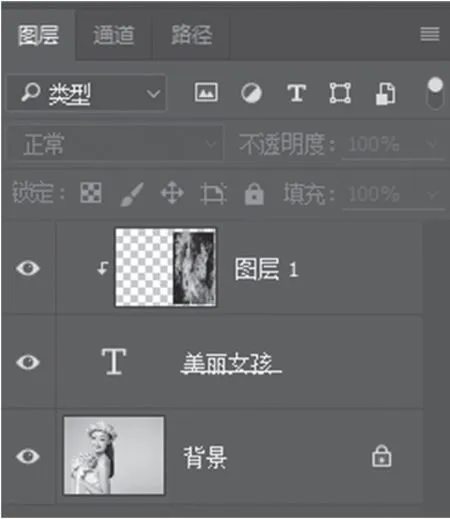Click the smart object filter icon
Image resolution: width=450 pixels, height=519 pixels.
[x=386, y=94]
